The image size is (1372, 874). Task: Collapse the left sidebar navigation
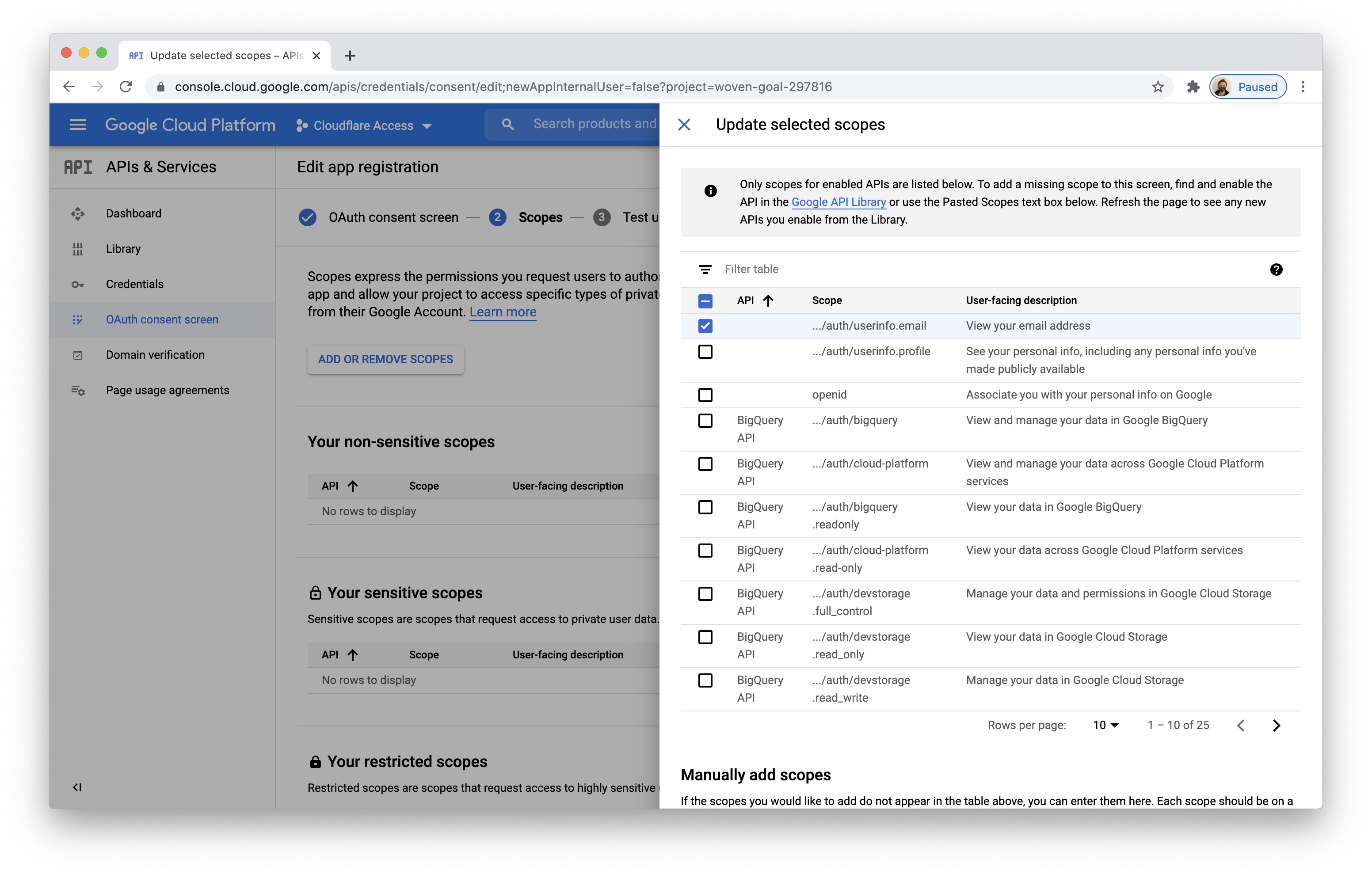coord(77,787)
